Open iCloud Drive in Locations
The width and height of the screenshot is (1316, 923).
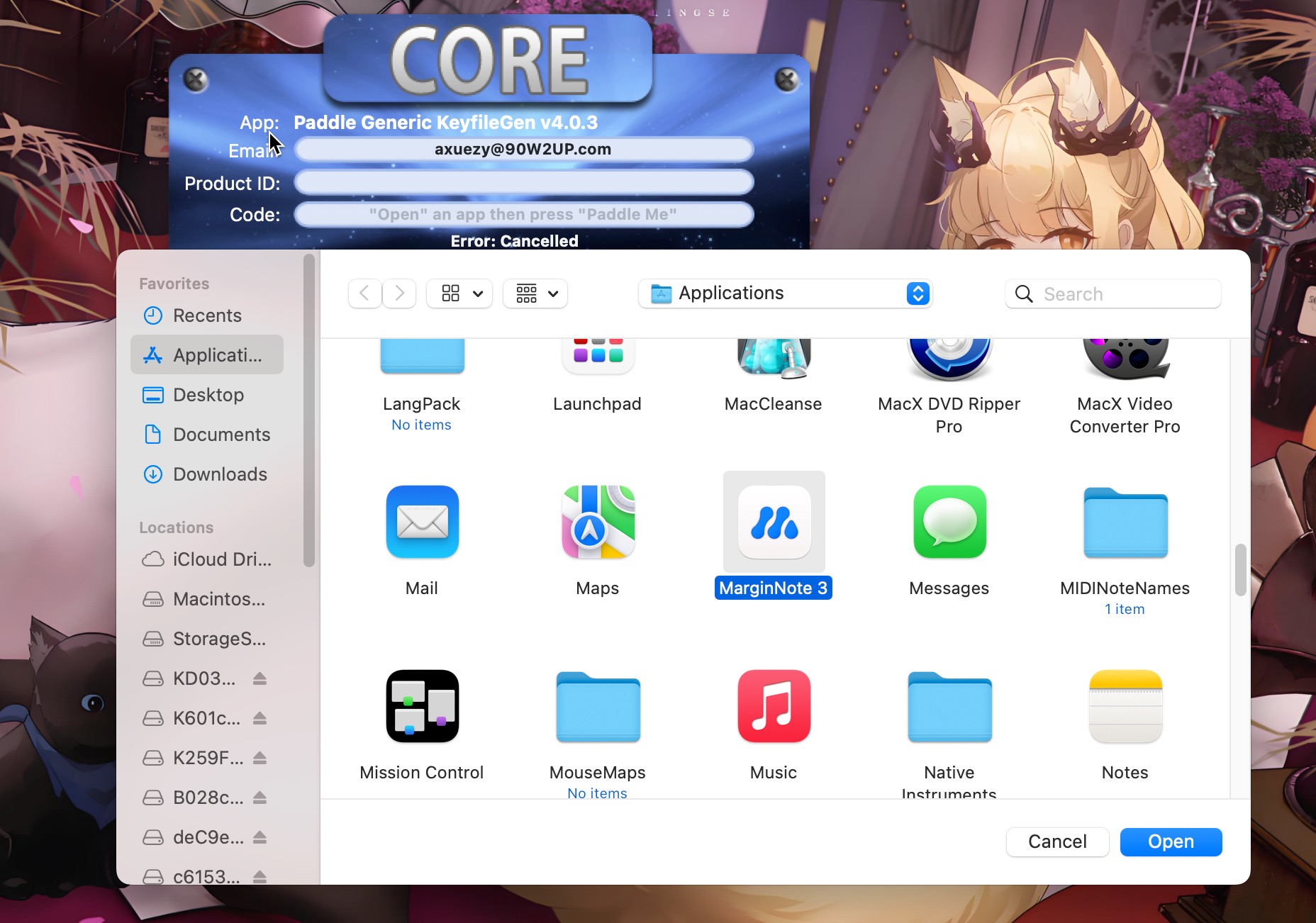[x=221, y=559]
